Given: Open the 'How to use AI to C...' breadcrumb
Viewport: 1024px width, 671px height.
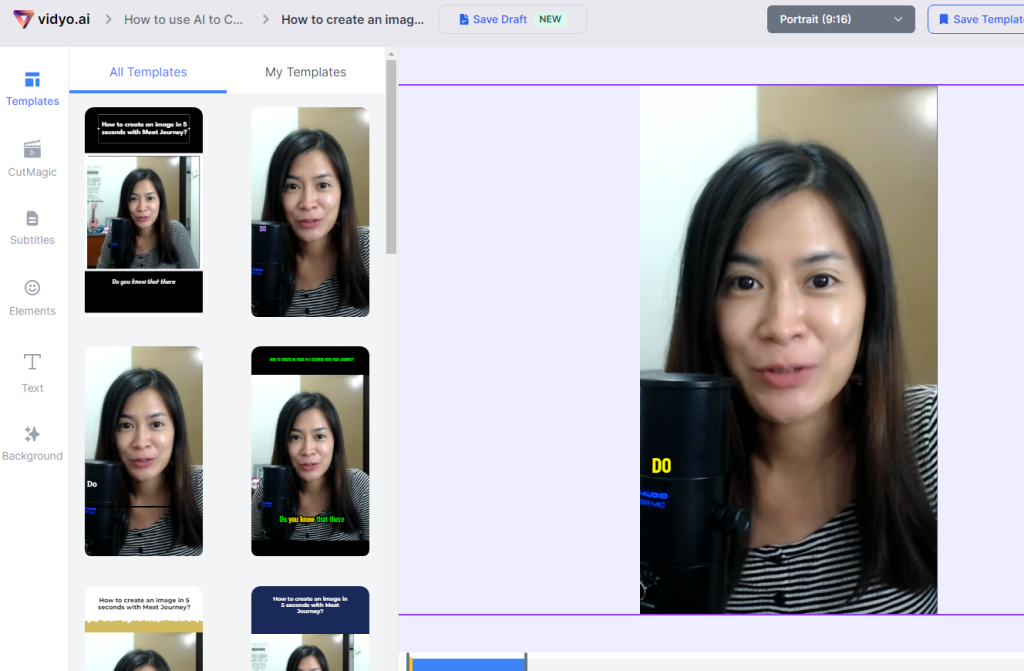Looking at the screenshot, I should (x=183, y=19).
